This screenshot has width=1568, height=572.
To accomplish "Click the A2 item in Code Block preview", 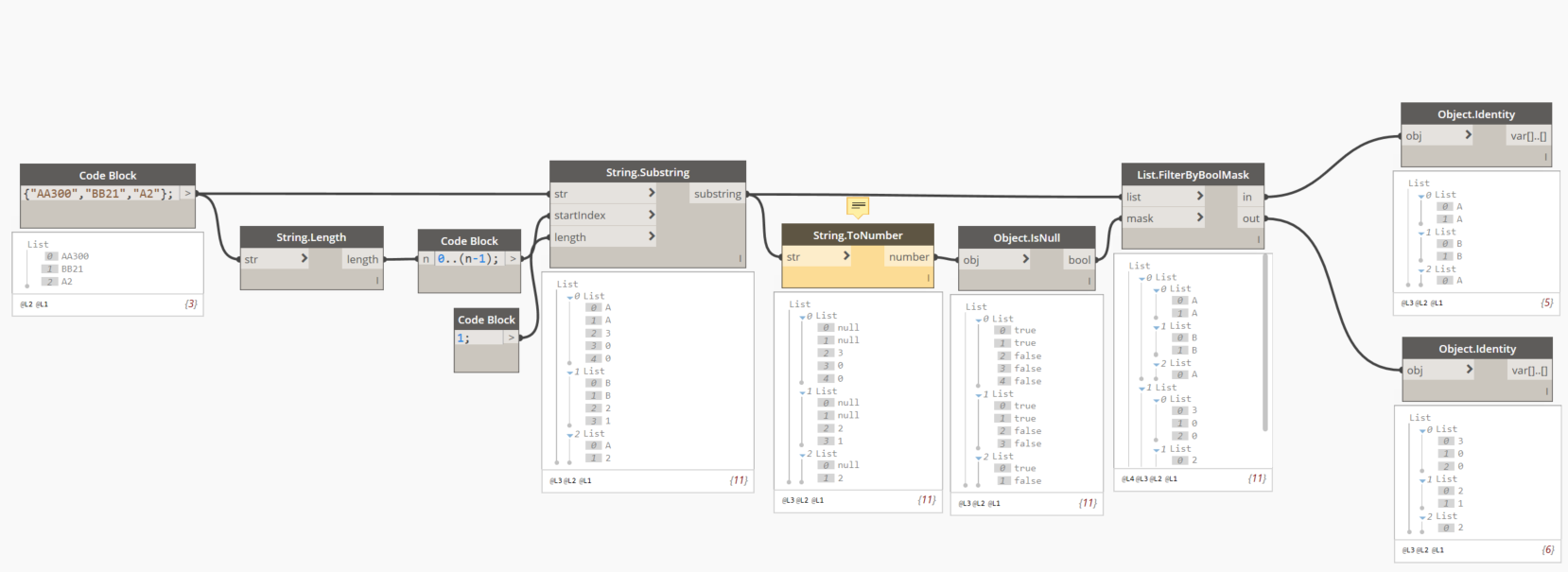I will pos(66,281).
